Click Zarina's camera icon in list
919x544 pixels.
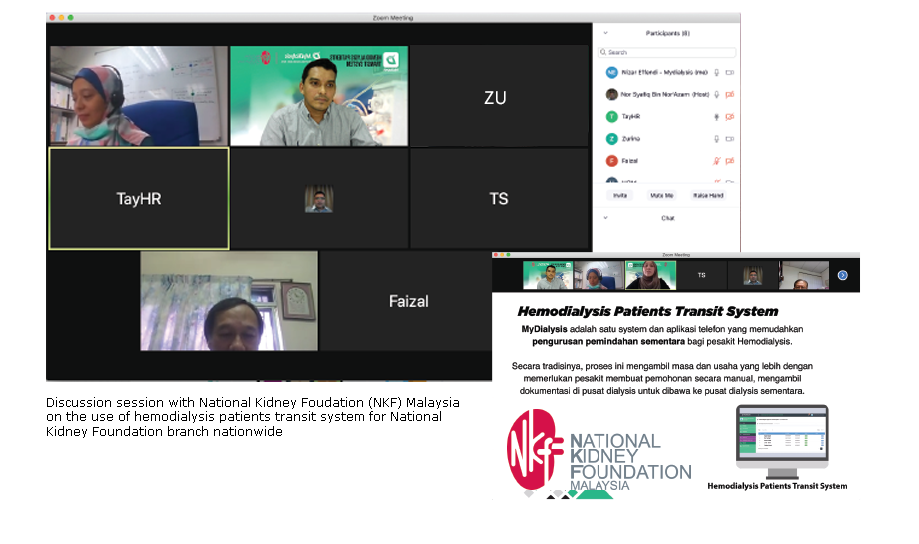pos(730,139)
